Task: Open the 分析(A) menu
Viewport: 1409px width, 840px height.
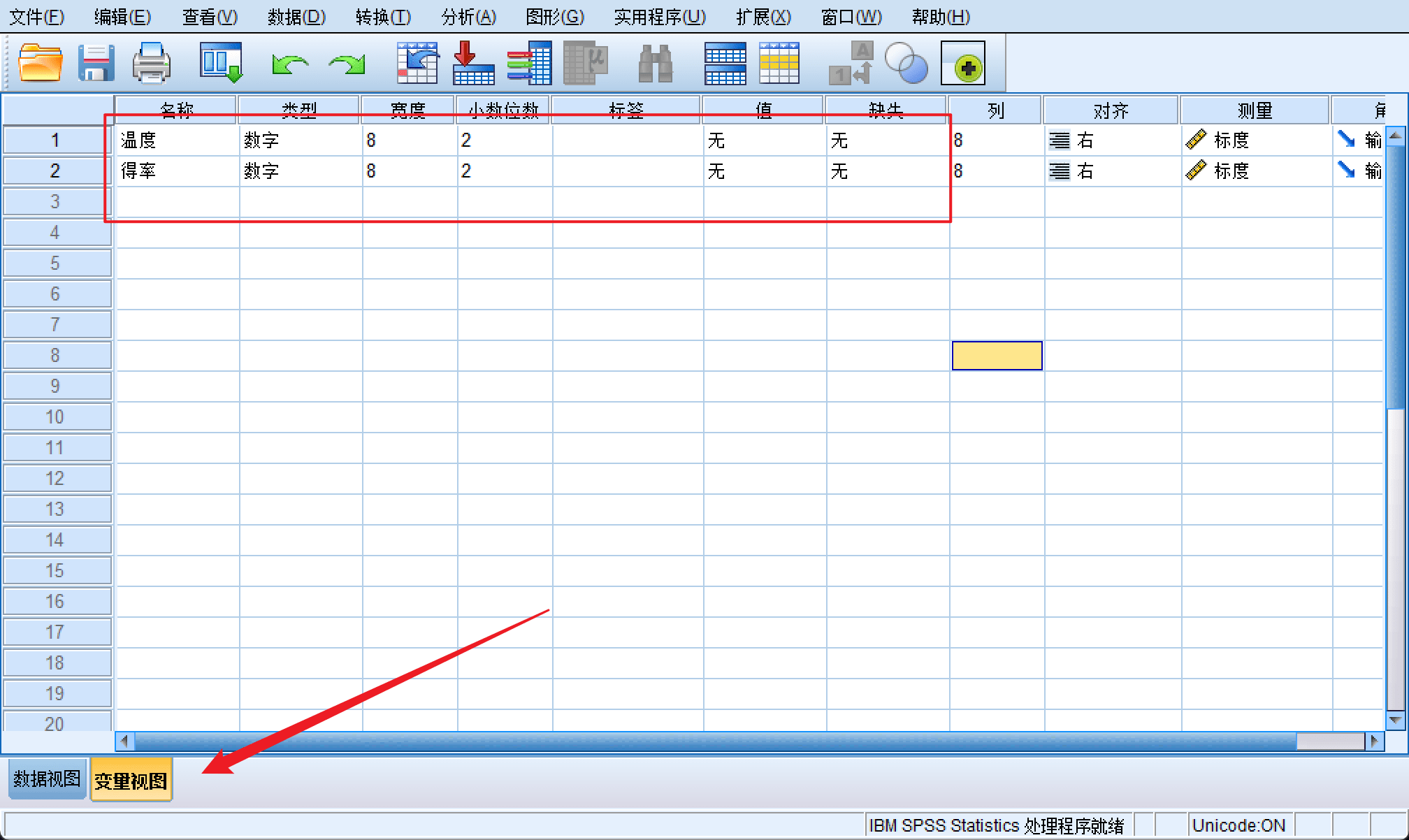Action: 468,17
